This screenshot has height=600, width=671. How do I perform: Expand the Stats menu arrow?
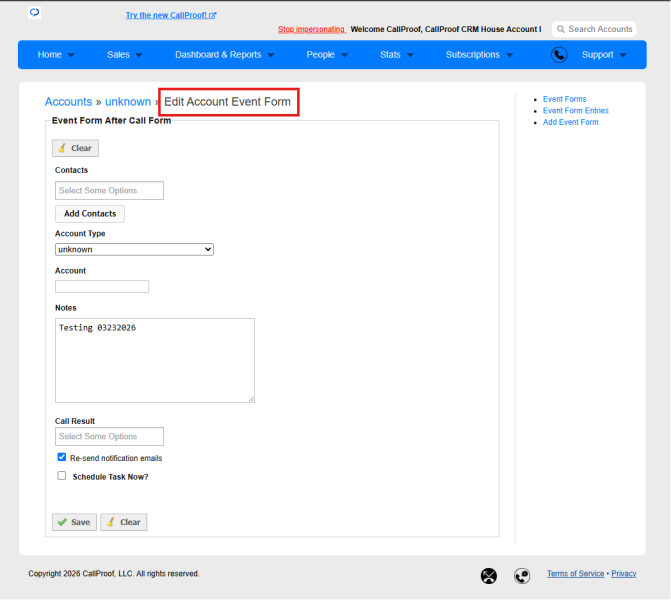[410, 55]
